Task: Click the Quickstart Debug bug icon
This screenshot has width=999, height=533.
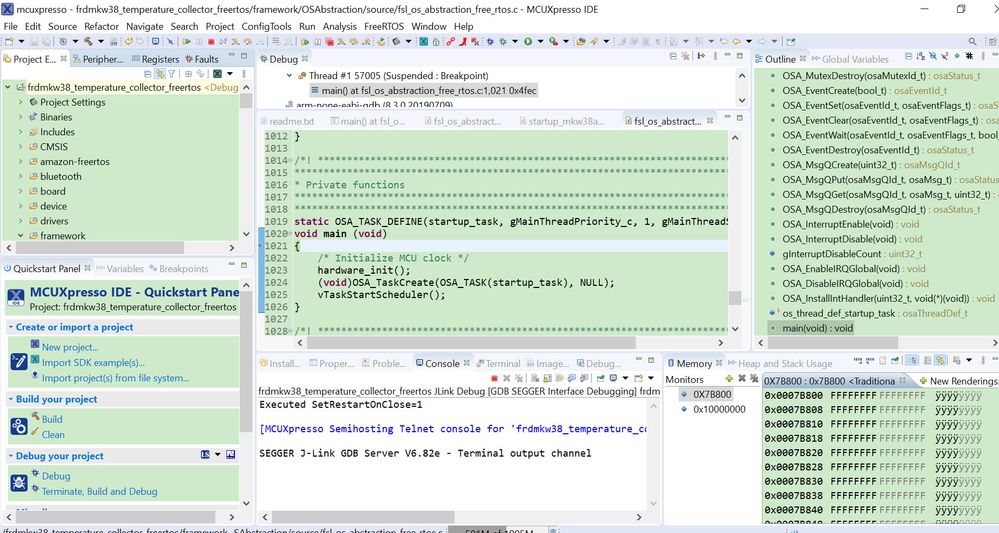Action: (x=19, y=483)
